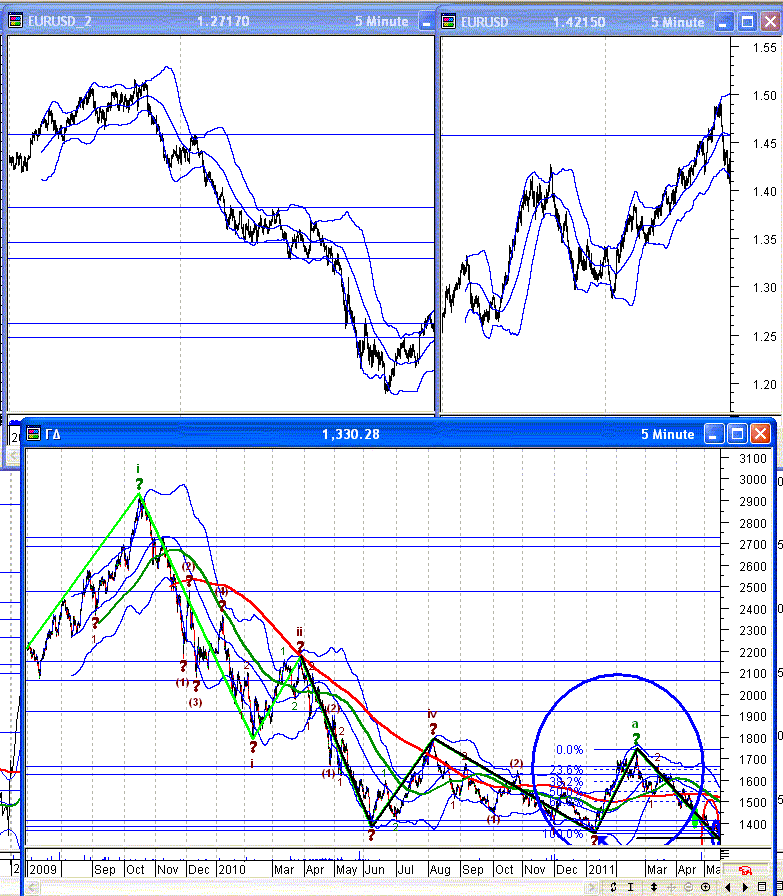Click the EURUSD window system menu icon
This screenshot has width=783, height=896.
(449, 22)
